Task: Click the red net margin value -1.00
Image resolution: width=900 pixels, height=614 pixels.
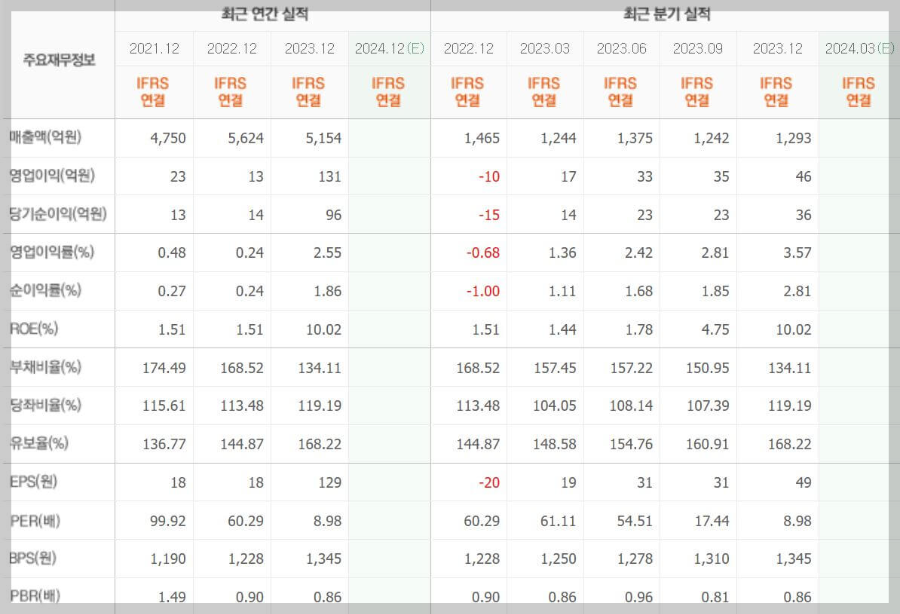Action: click(x=483, y=292)
